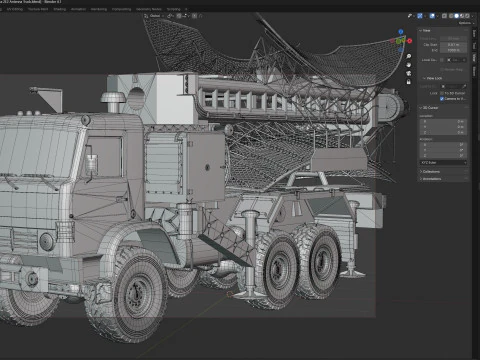Toggle proportional editing icon
Screen dimensions: 480x360
pyautogui.click(x=194, y=16)
